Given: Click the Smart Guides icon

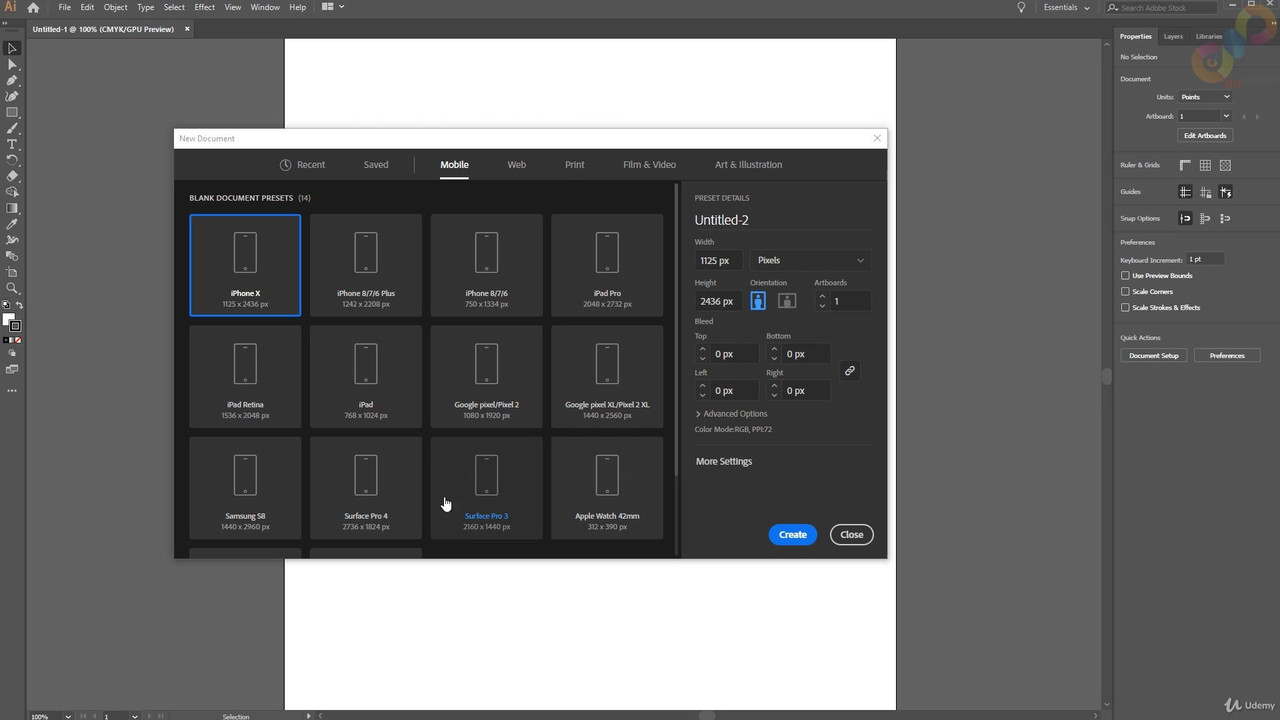Looking at the screenshot, I should [x=1225, y=192].
